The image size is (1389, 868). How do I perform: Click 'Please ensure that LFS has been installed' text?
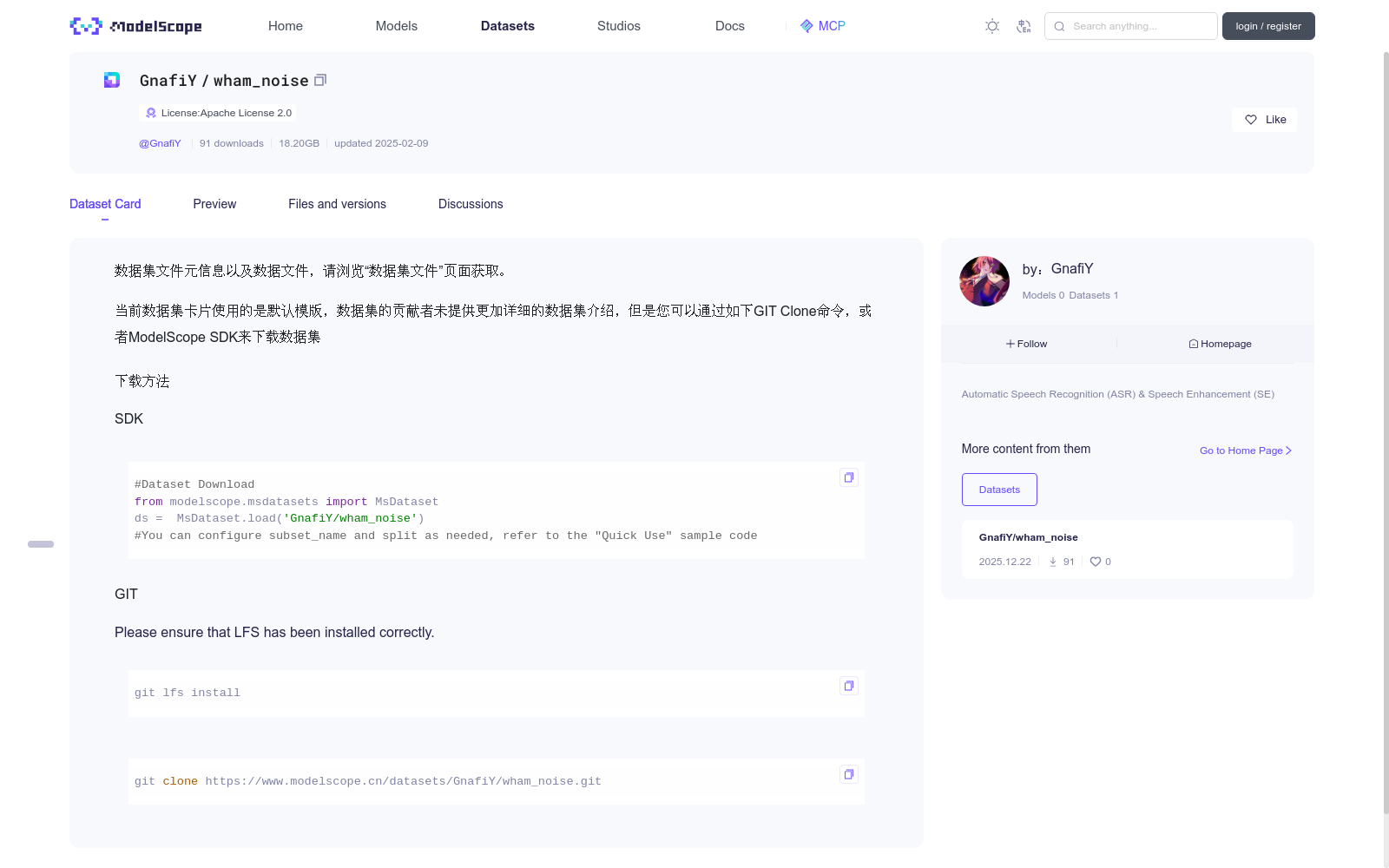pos(274,632)
